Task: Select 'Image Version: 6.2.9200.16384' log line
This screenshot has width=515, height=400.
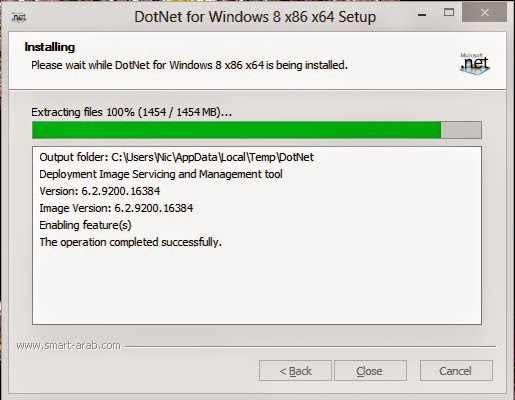Action: [116, 208]
